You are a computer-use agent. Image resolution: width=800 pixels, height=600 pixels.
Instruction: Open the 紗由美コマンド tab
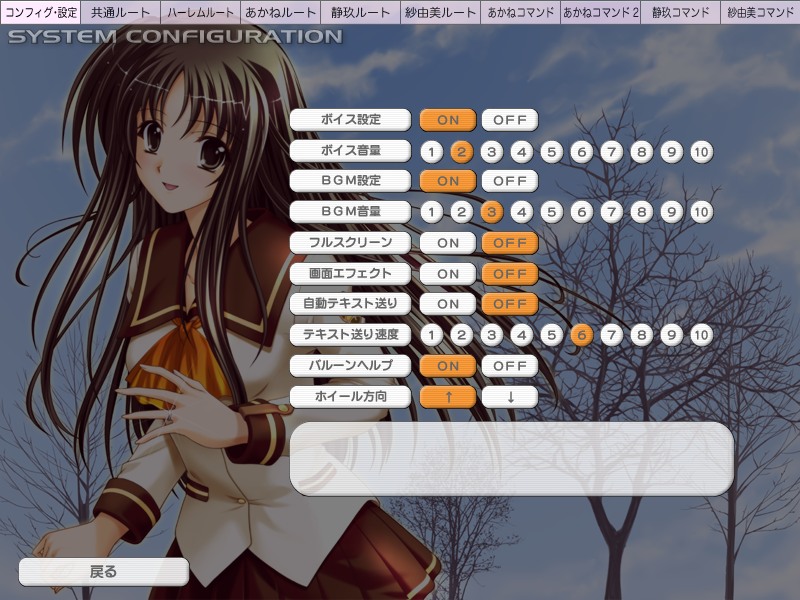click(x=760, y=12)
